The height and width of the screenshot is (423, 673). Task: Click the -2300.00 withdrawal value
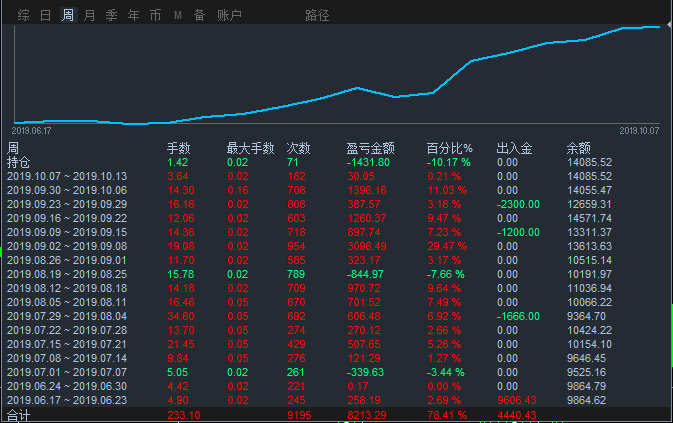point(518,204)
